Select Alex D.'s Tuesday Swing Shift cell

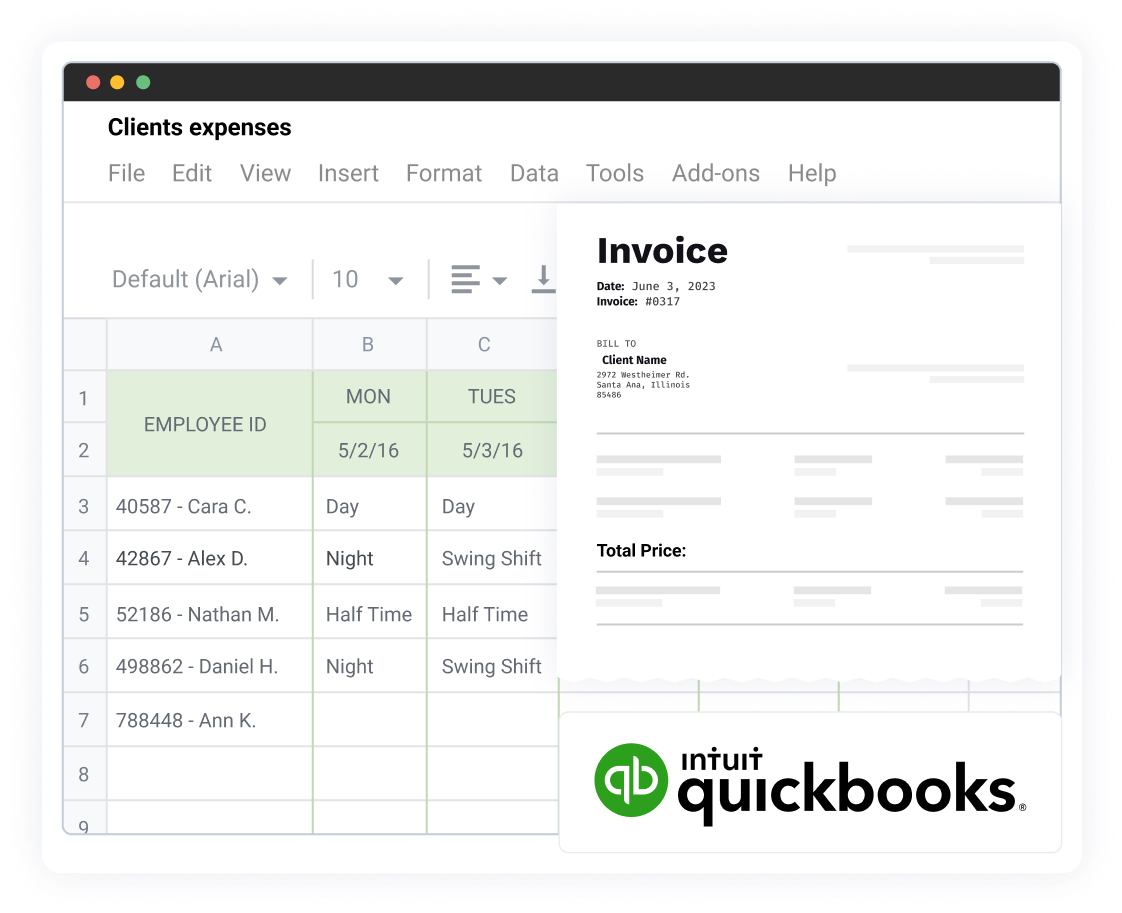point(492,558)
